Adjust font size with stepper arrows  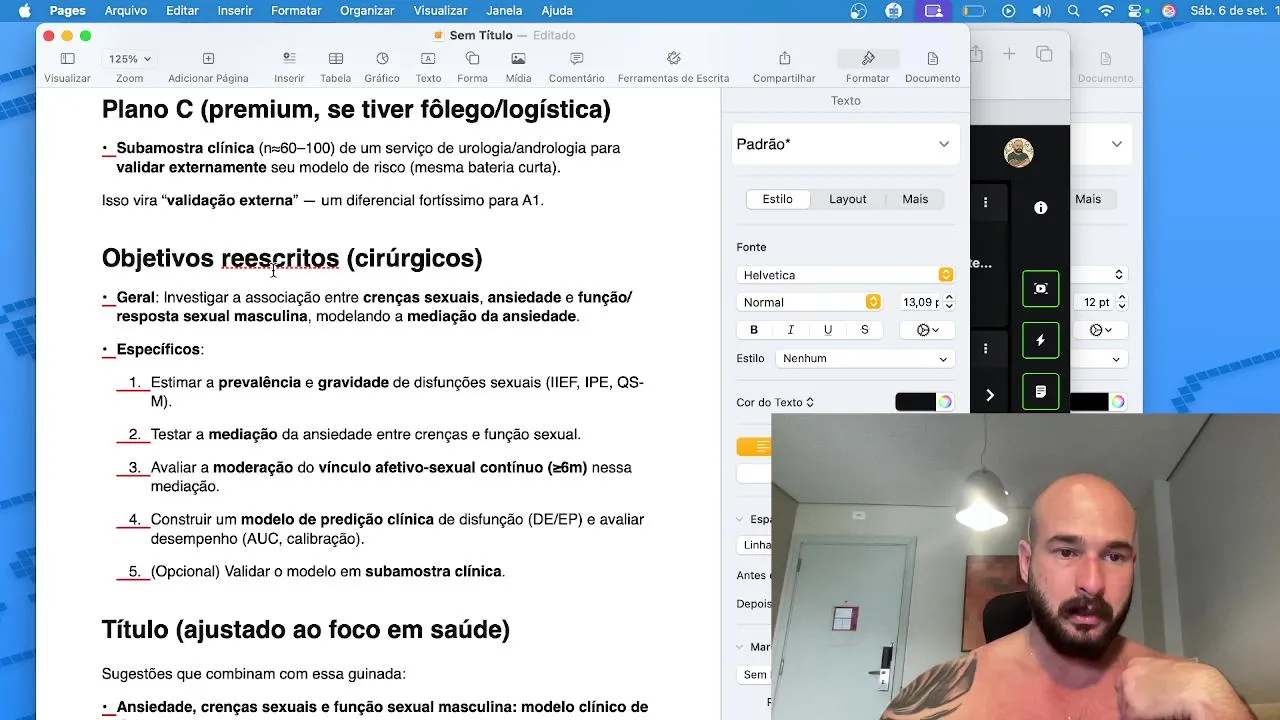[949, 302]
